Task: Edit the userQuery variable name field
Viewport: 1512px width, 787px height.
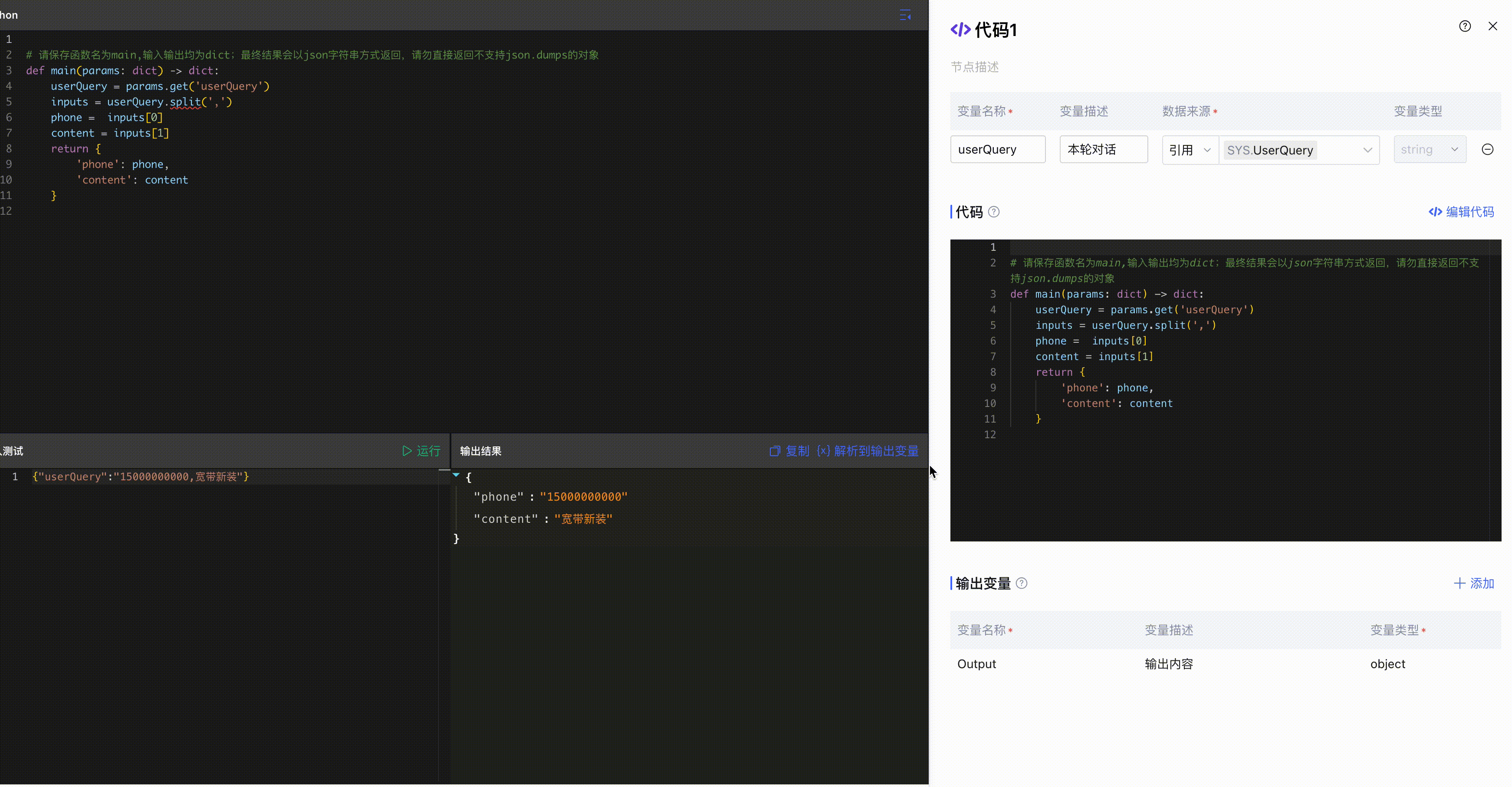Action: (997, 150)
